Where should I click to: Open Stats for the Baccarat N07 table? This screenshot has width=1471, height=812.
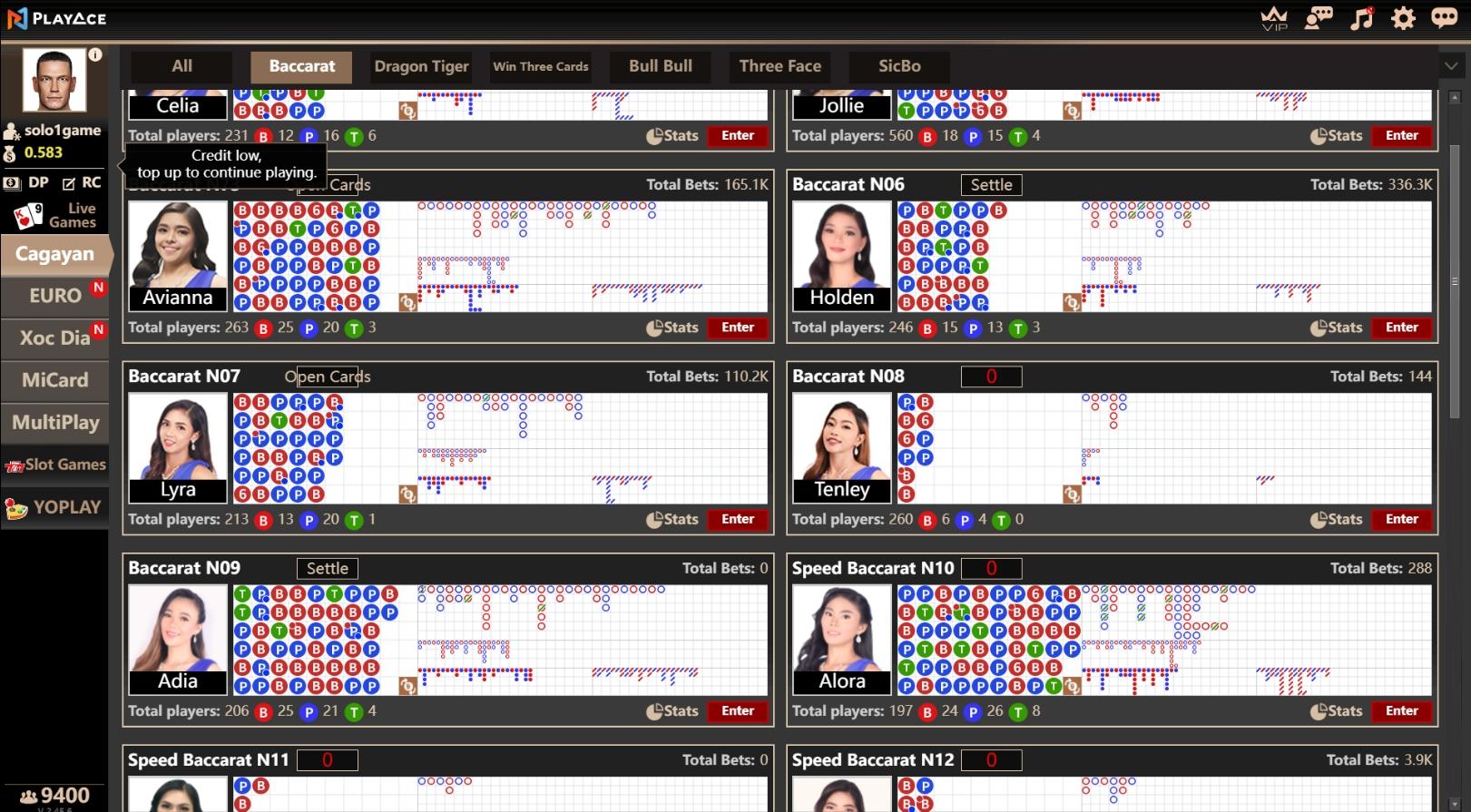click(x=672, y=519)
